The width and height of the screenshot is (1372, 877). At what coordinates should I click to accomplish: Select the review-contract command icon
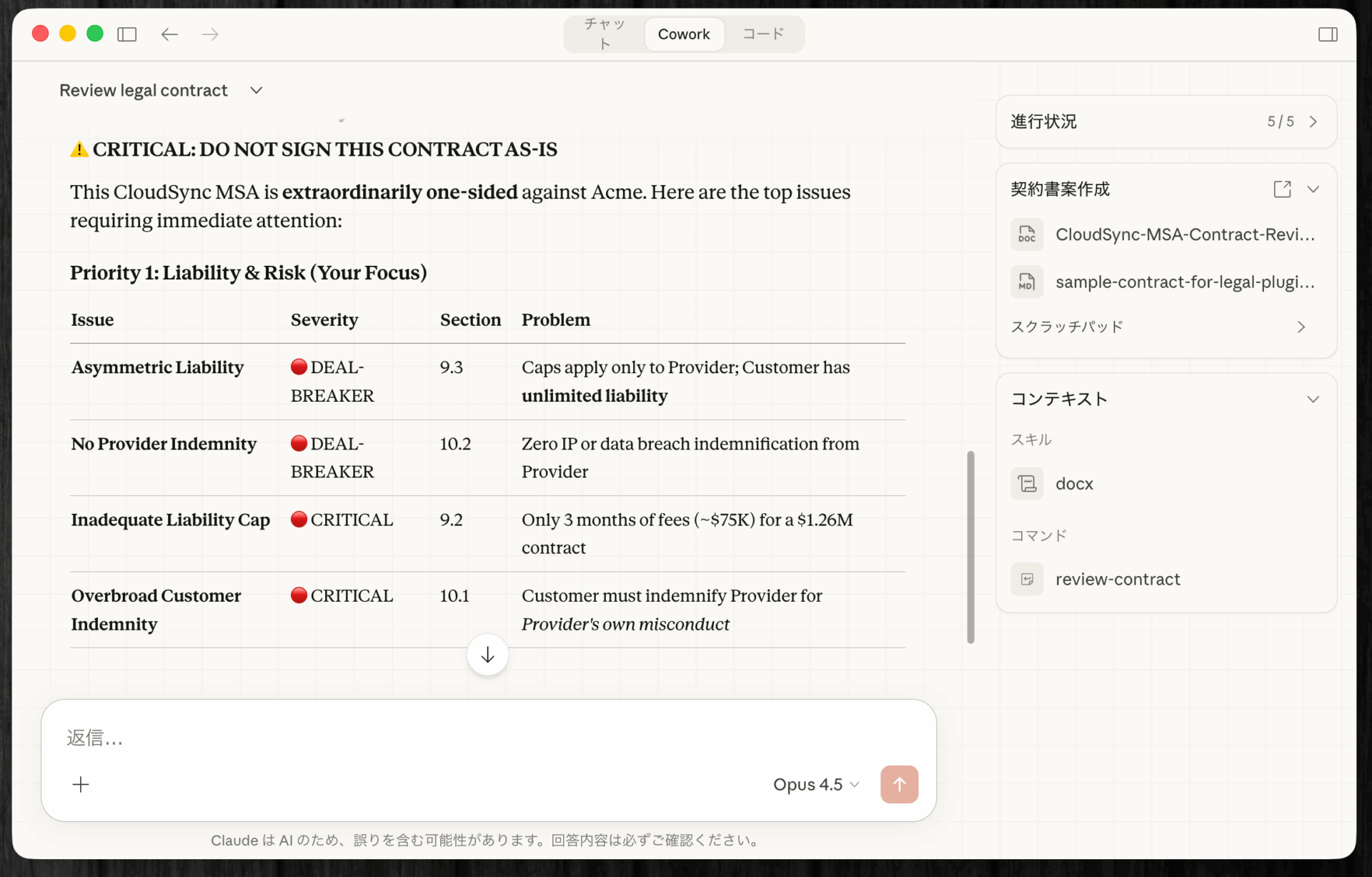click(1027, 579)
